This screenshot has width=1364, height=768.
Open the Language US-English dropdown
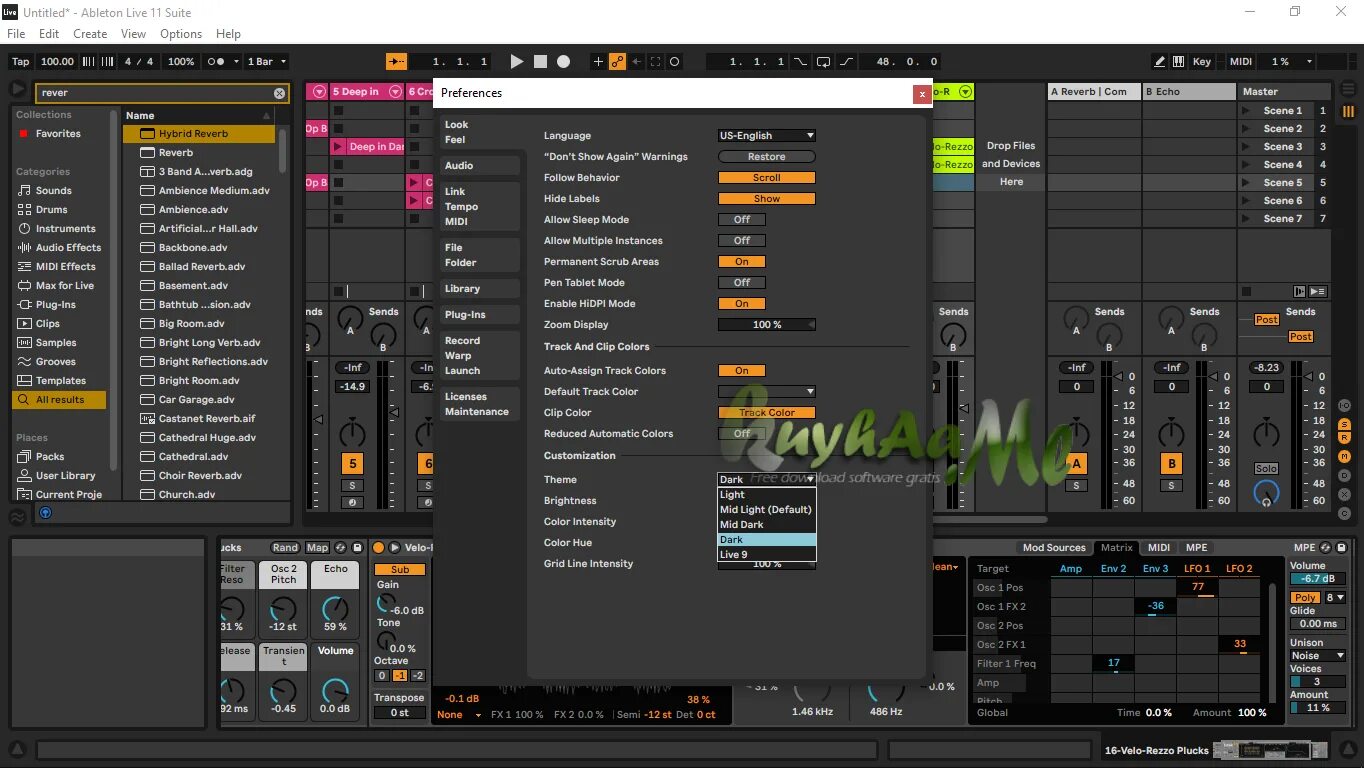click(767, 136)
